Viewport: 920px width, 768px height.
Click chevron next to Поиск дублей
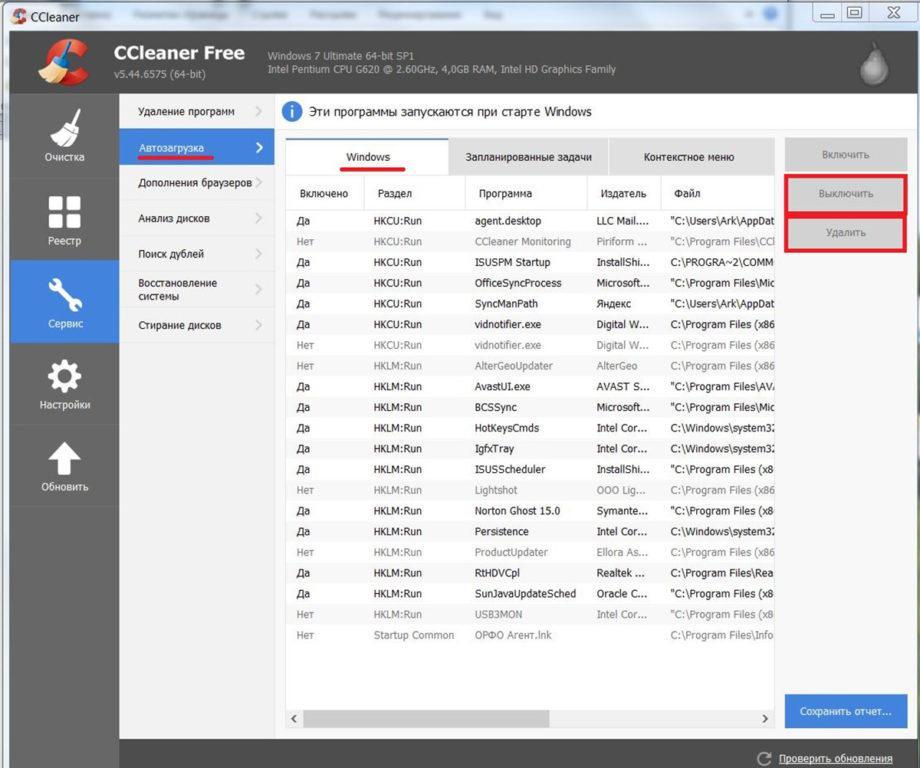click(259, 254)
